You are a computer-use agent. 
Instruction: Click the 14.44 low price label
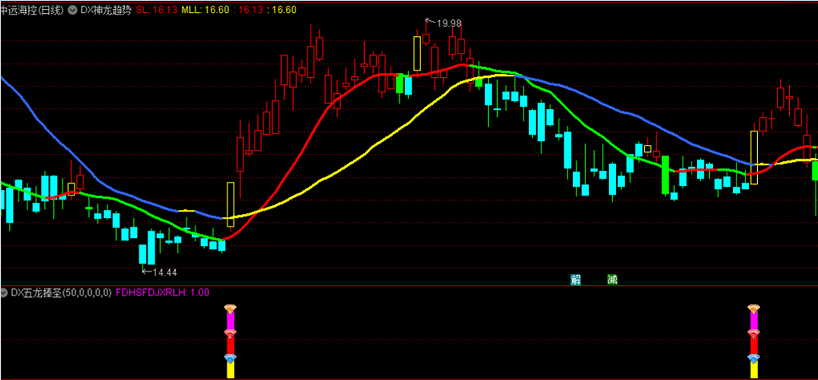coord(164,271)
